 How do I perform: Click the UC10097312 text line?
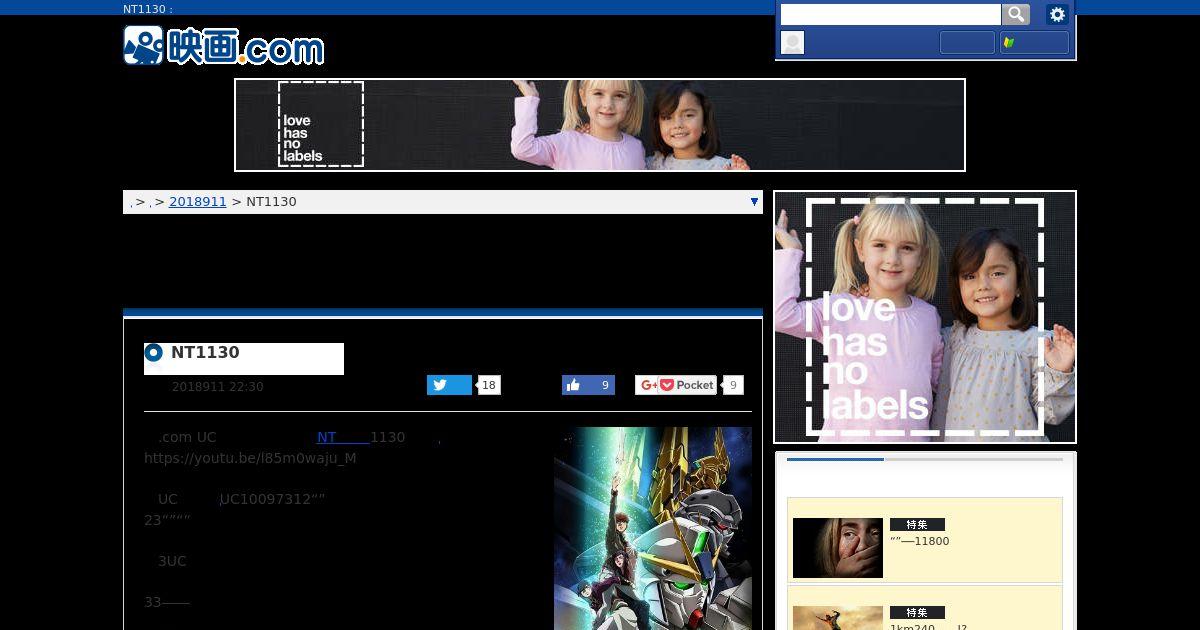click(273, 499)
